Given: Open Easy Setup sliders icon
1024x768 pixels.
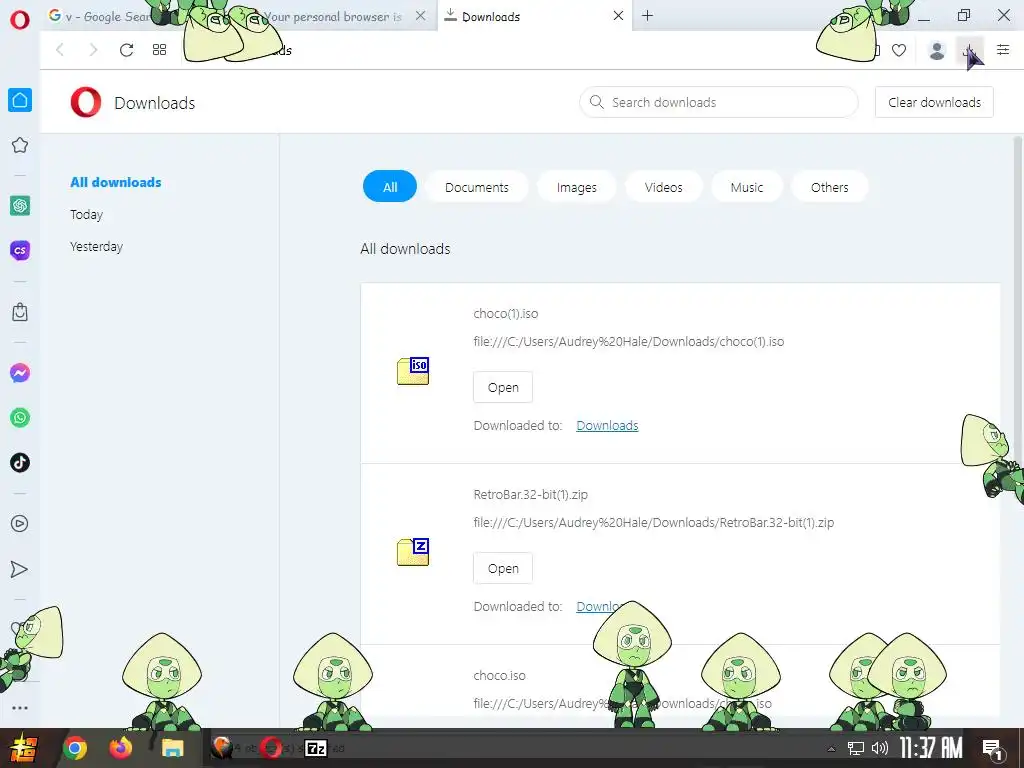Looking at the screenshot, I should [x=1003, y=50].
